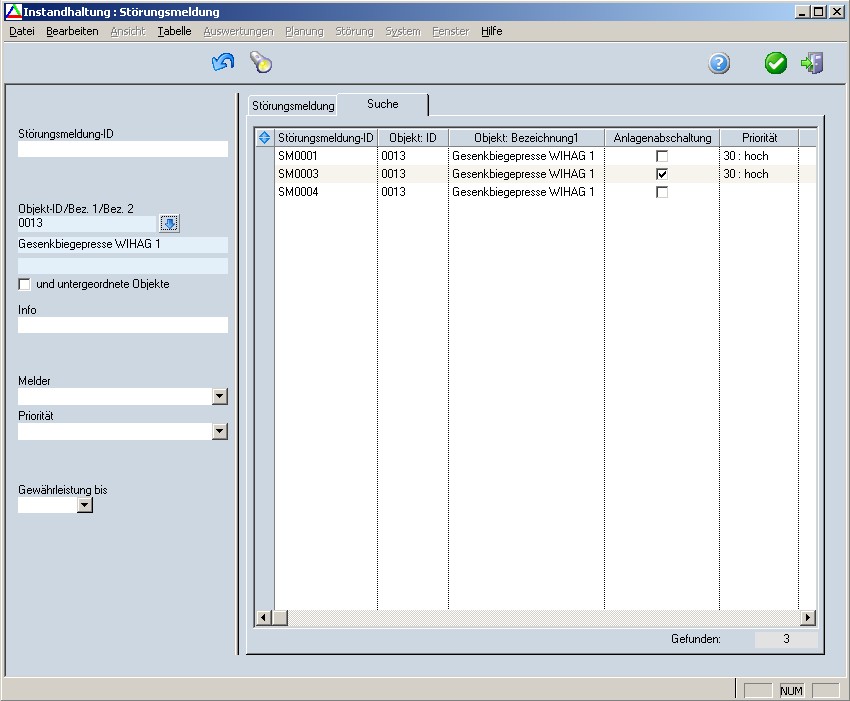Expand the Melder dropdown
Image resolution: width=850 pixels, height=701 pixels.
point(220,397)
